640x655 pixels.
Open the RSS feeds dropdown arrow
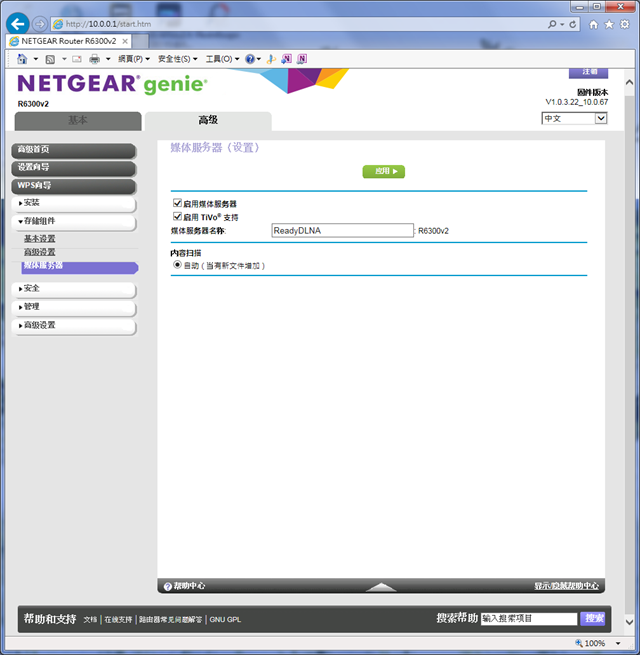coord(64,59)
